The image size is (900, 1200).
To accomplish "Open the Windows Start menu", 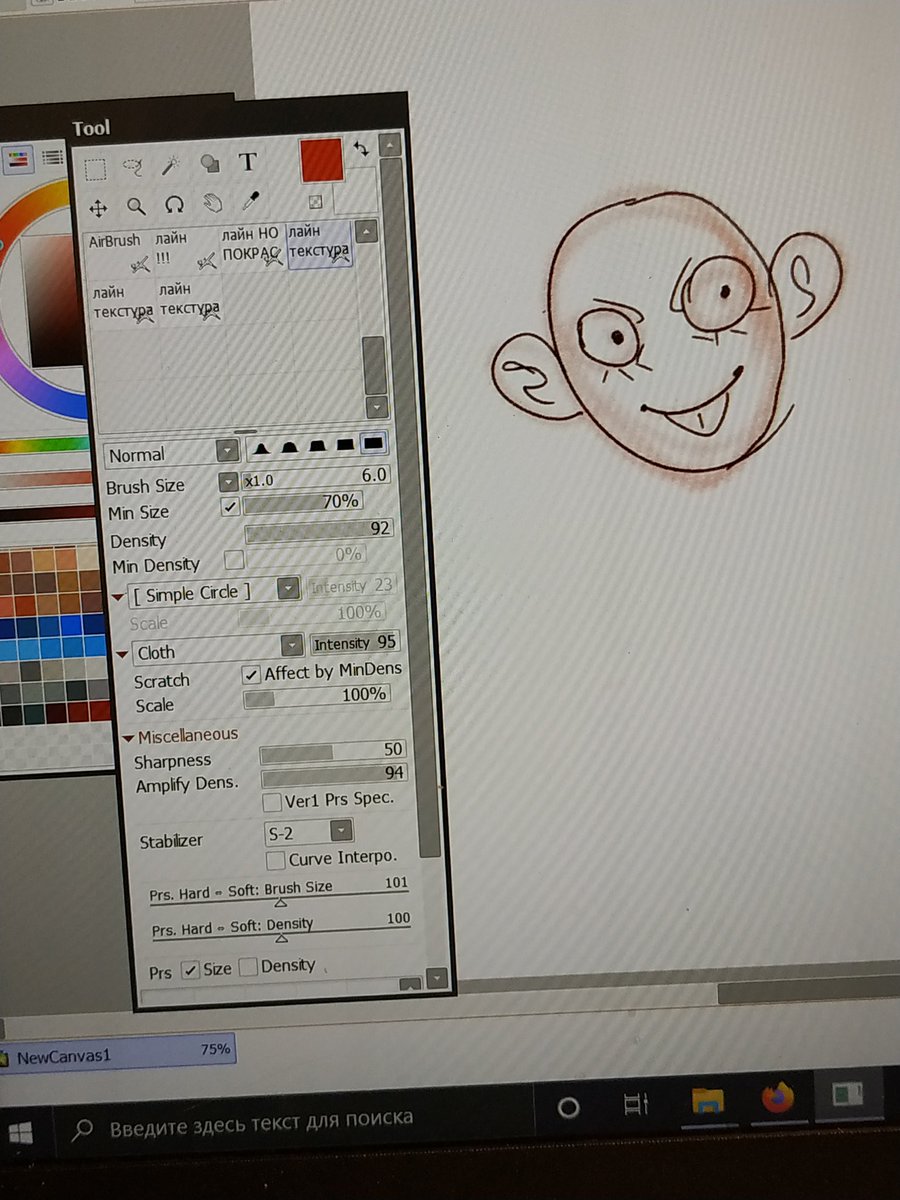I will tap(19, 1133).
